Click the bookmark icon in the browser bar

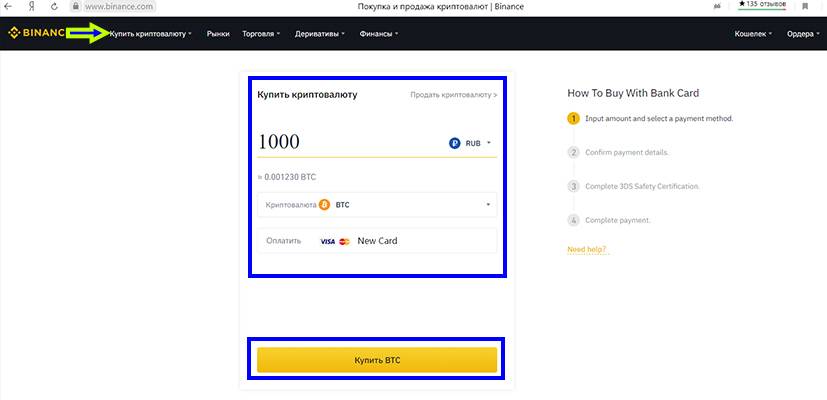click(805, 6)
